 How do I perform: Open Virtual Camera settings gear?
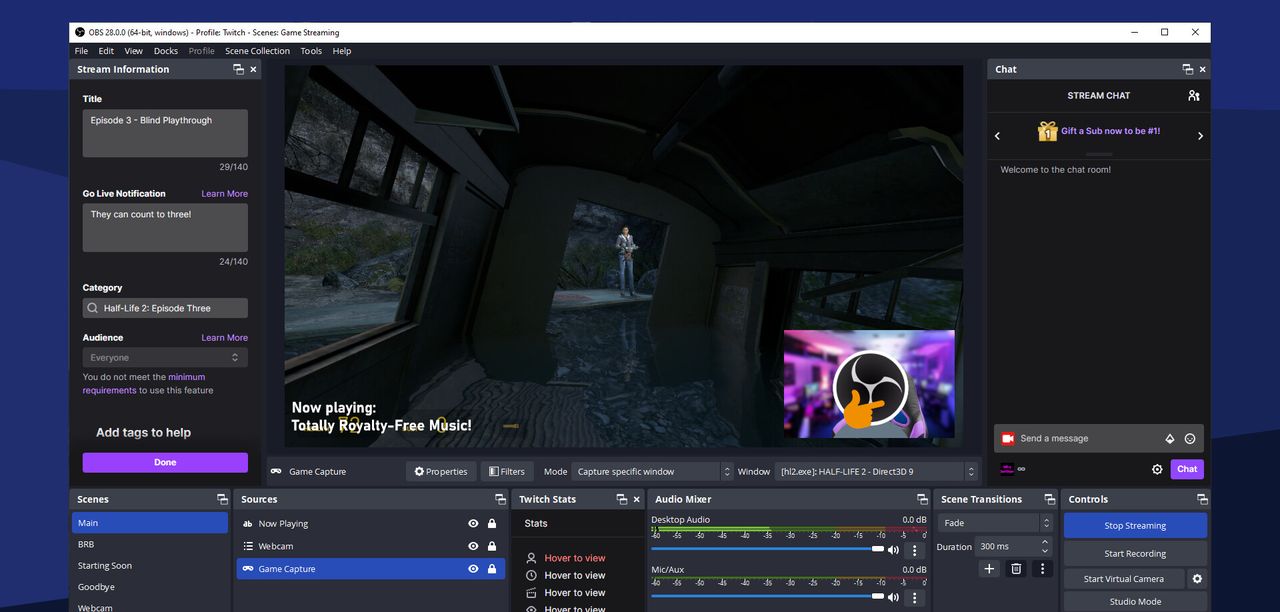tap(1197, 579)
